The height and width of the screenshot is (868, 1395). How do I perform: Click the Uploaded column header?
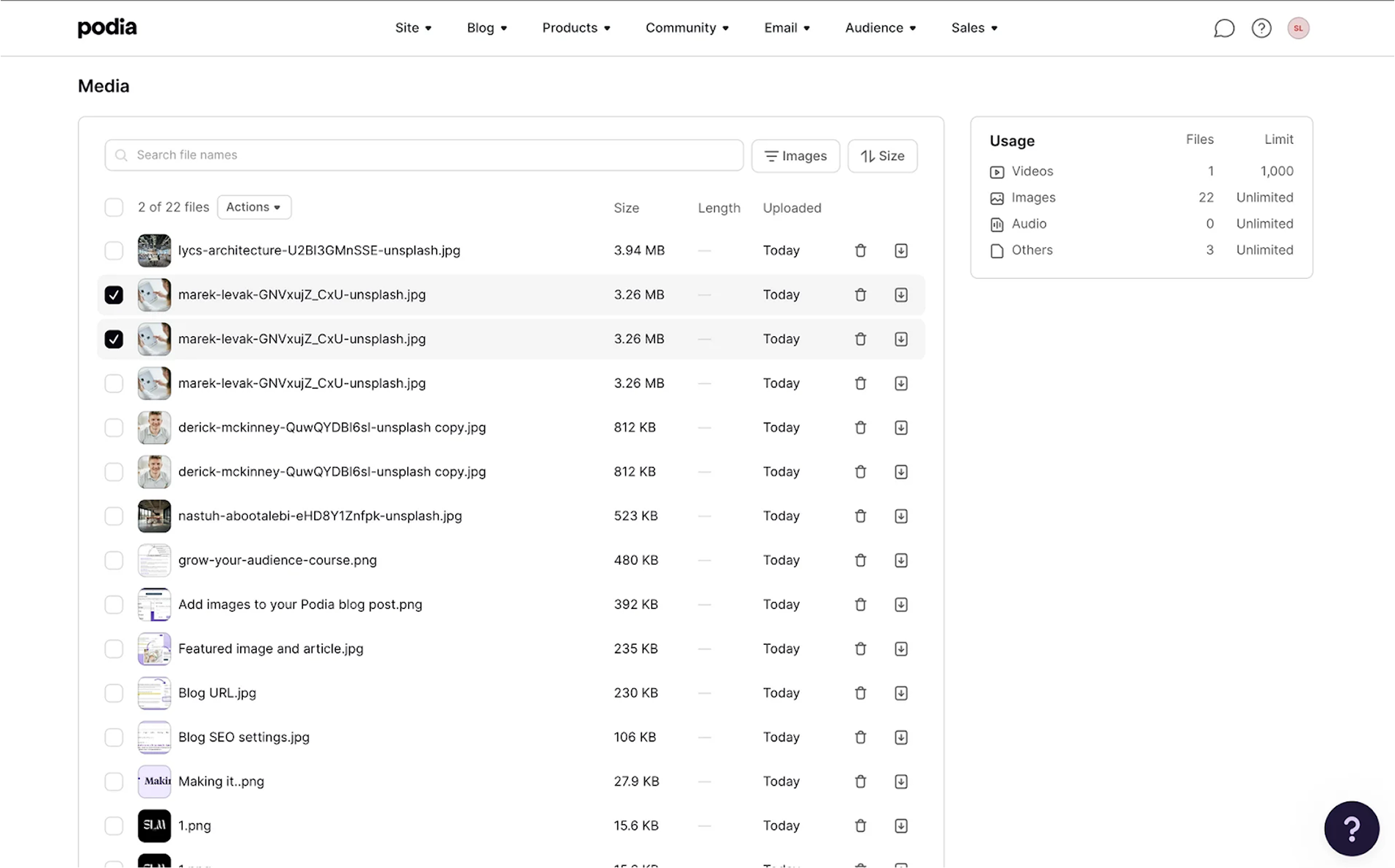tap(792, 208)
